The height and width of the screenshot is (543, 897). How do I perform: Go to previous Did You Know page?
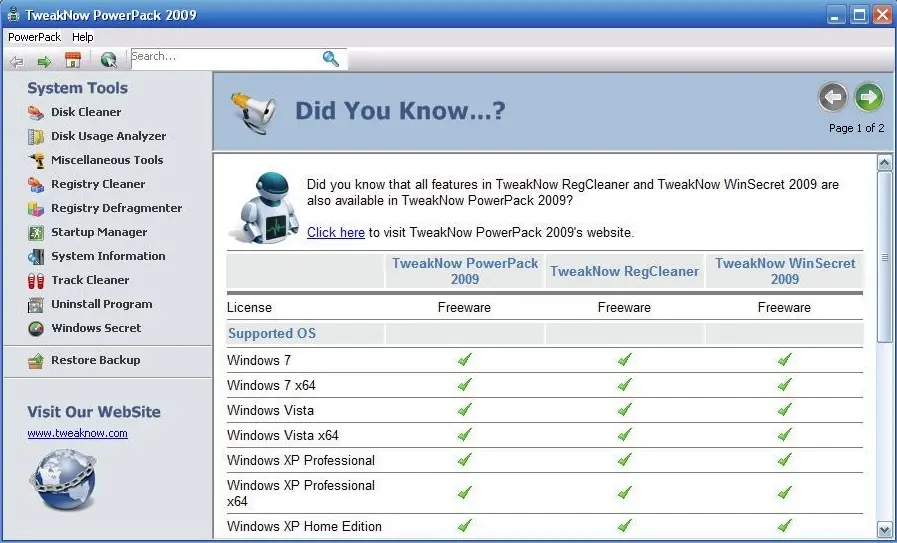832,97
